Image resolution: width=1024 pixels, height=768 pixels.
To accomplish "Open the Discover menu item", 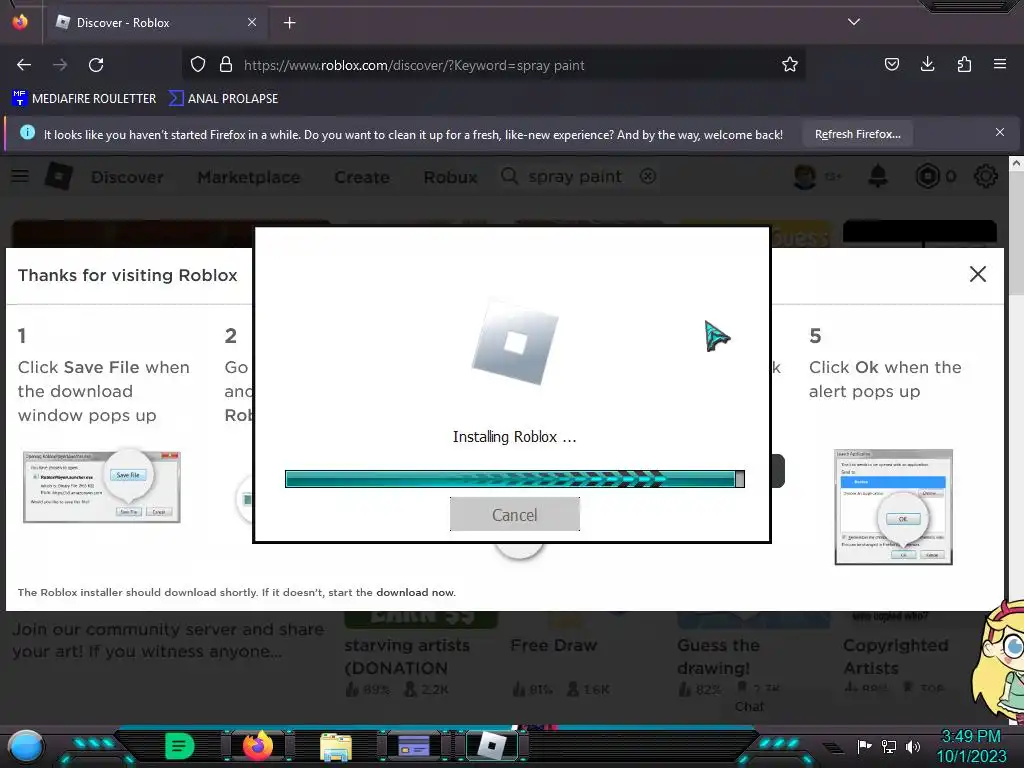I will click(127, 177).
